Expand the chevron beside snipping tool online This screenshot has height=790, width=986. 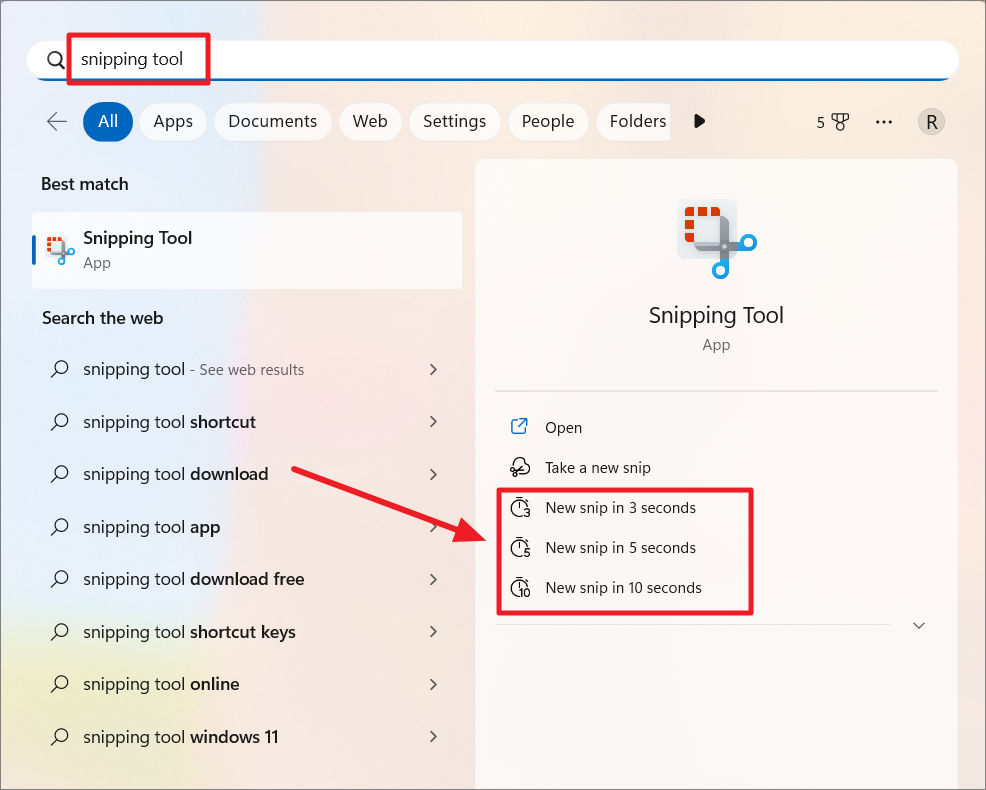(x=433, y=684)
